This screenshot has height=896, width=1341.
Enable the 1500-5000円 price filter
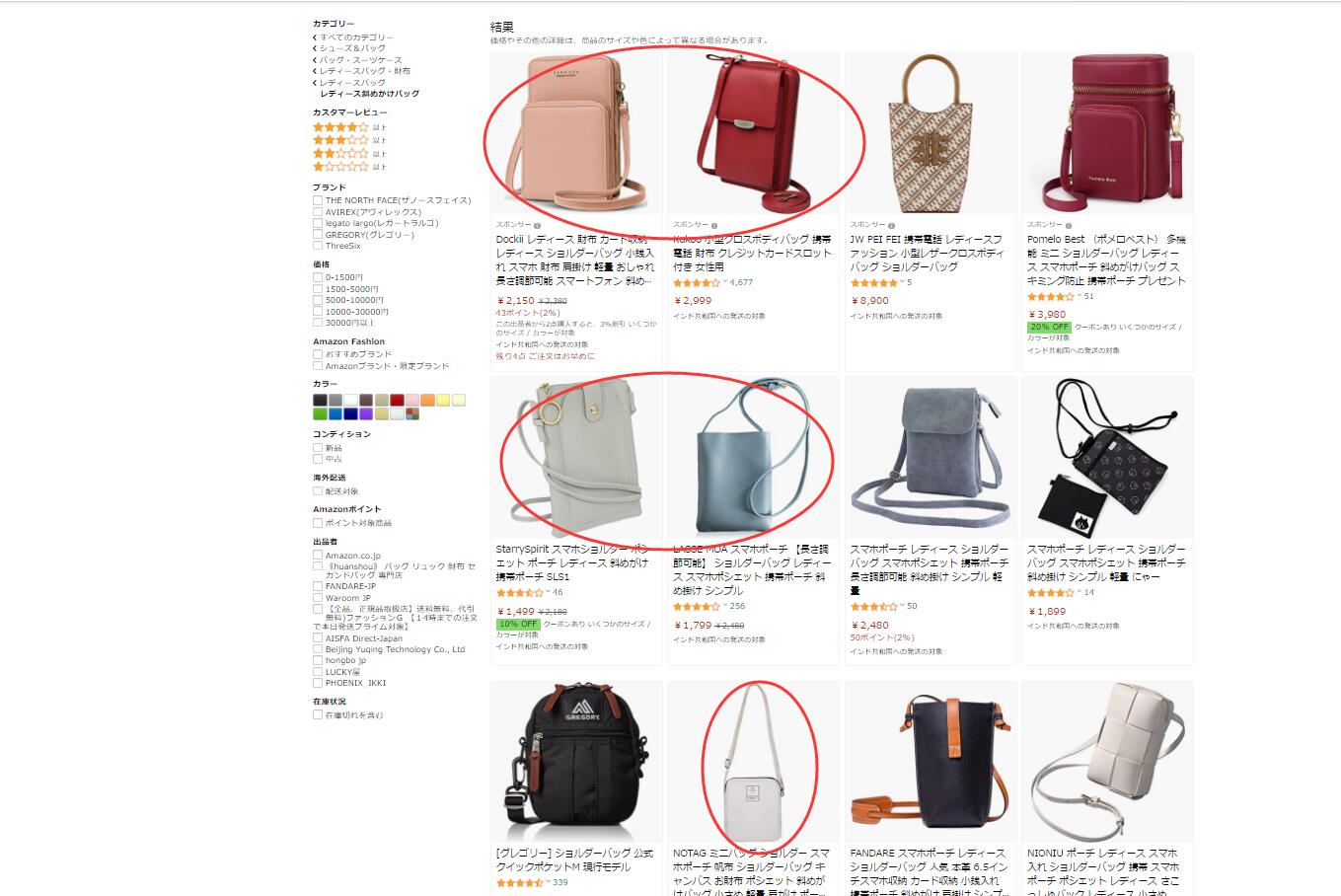[318, 289]
